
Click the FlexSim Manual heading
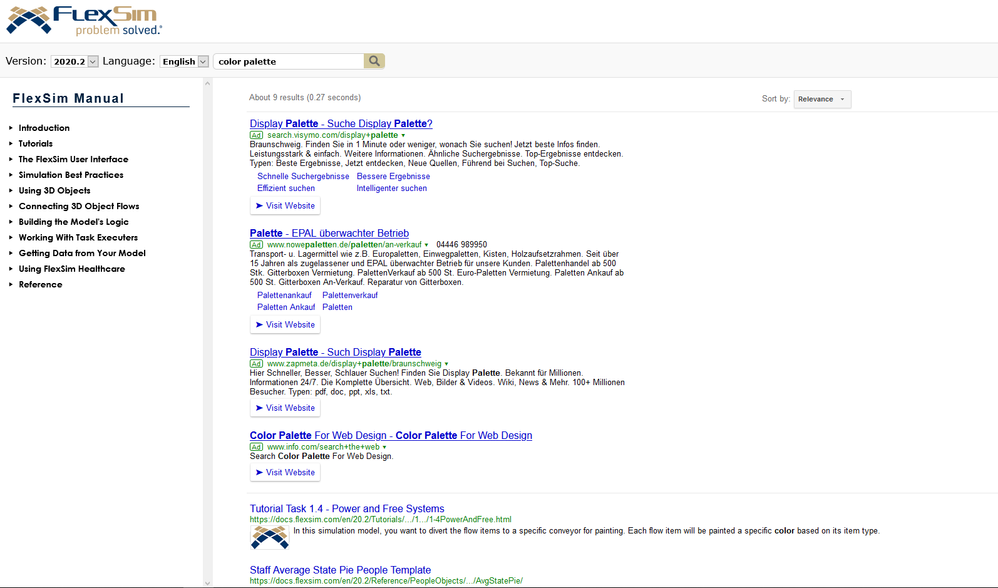[x=69, y=98]
